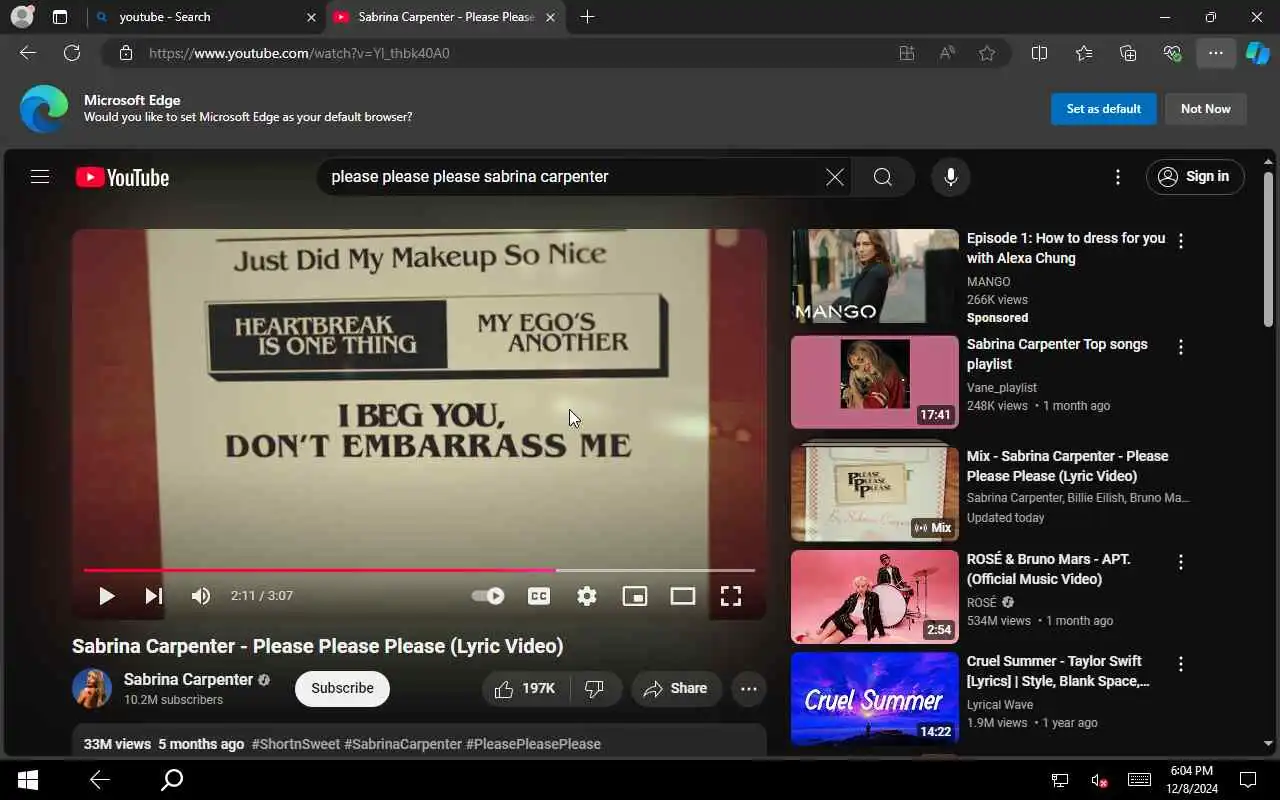Open options for the MANGO sponsored video
1280x800 pixels.
(1181, 241)
